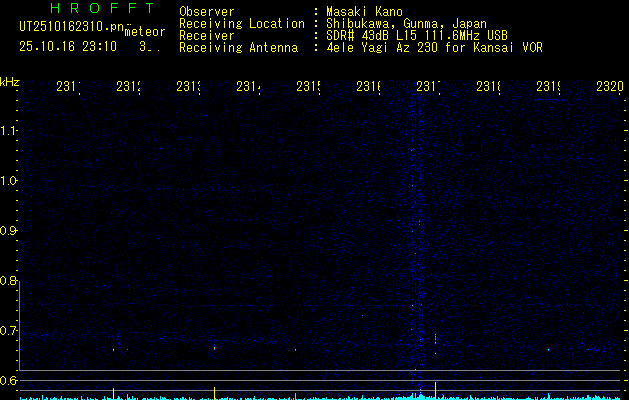Select the timestamp 25.10.16 23:10

coord(68,47)
